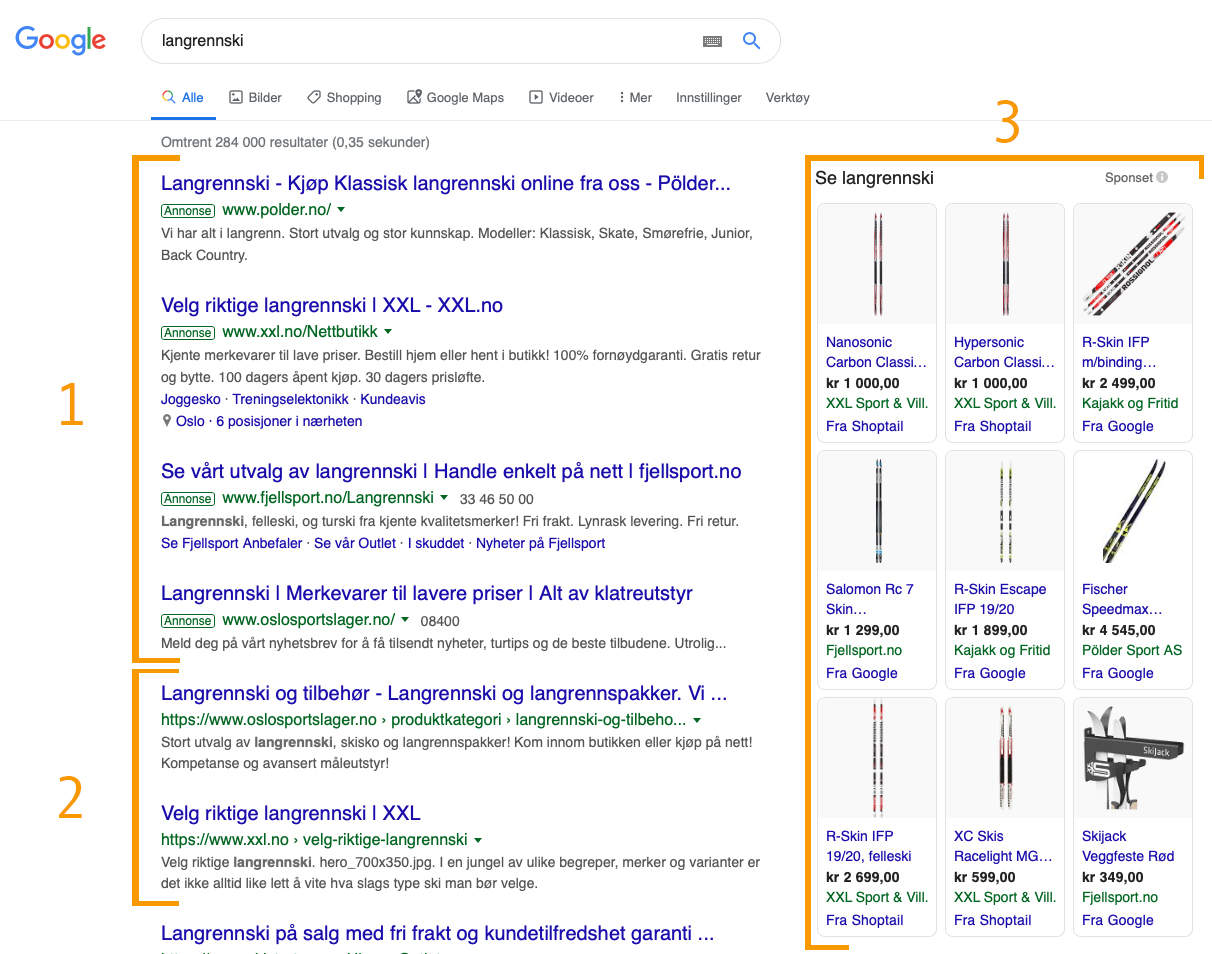This screenshot has width=1212, height=954.
Task: Open the Fischer Speedmax… product title
Action: tap(1124, 599)
